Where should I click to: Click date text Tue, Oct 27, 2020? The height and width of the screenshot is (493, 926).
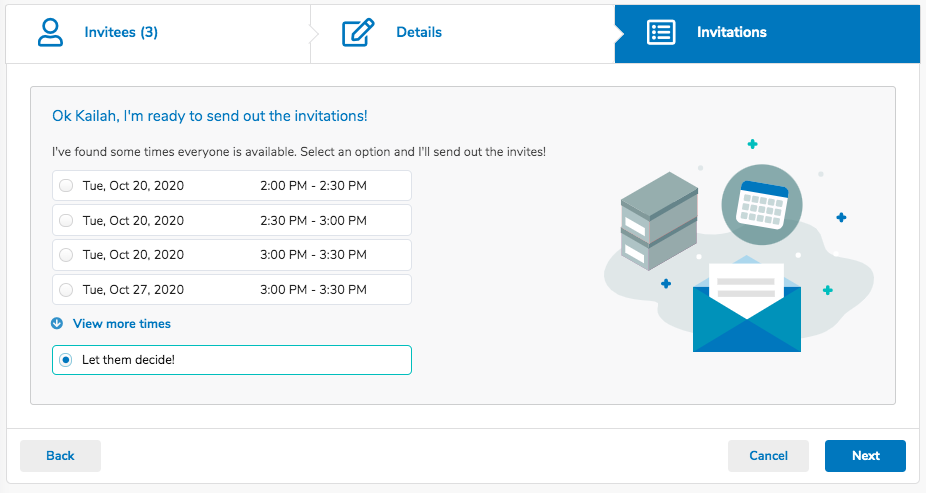(x=133, y=289)
